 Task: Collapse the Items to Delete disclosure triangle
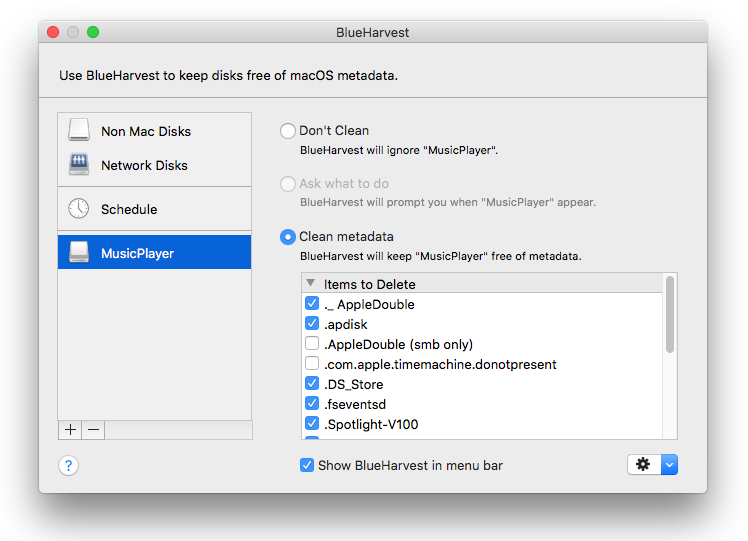click(310, 284)
